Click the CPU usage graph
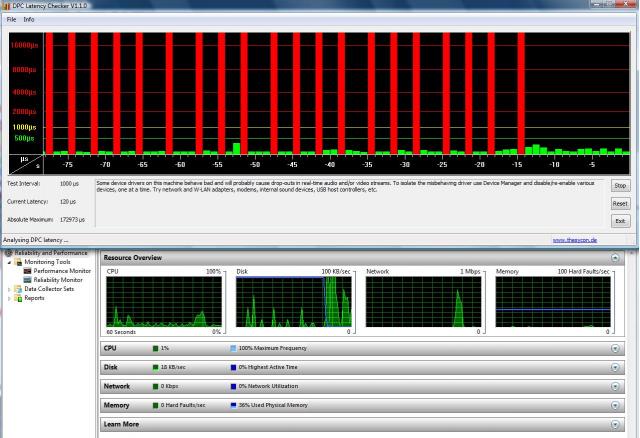 coord(164,302)
